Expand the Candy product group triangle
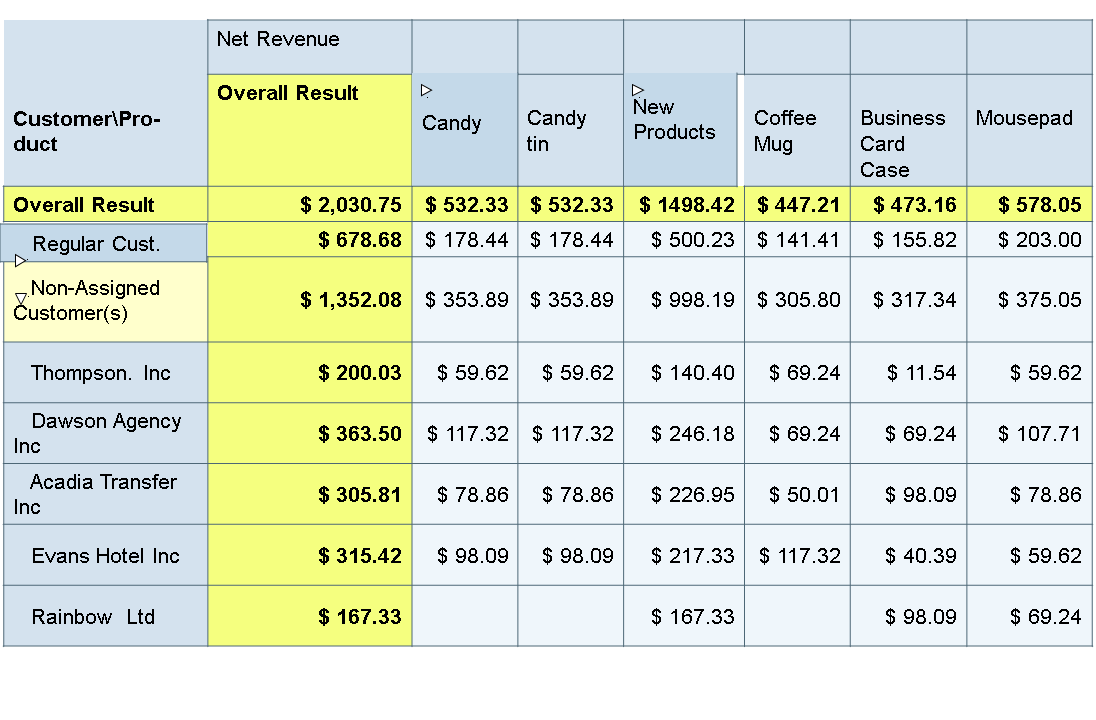The width and height of the screenshot is (1096, 720). click(x=427, y=91)
